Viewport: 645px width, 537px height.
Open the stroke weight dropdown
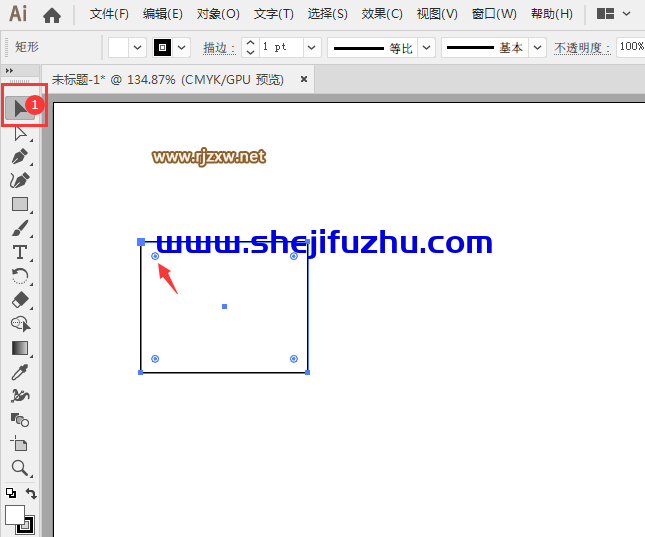coord(312,47)
